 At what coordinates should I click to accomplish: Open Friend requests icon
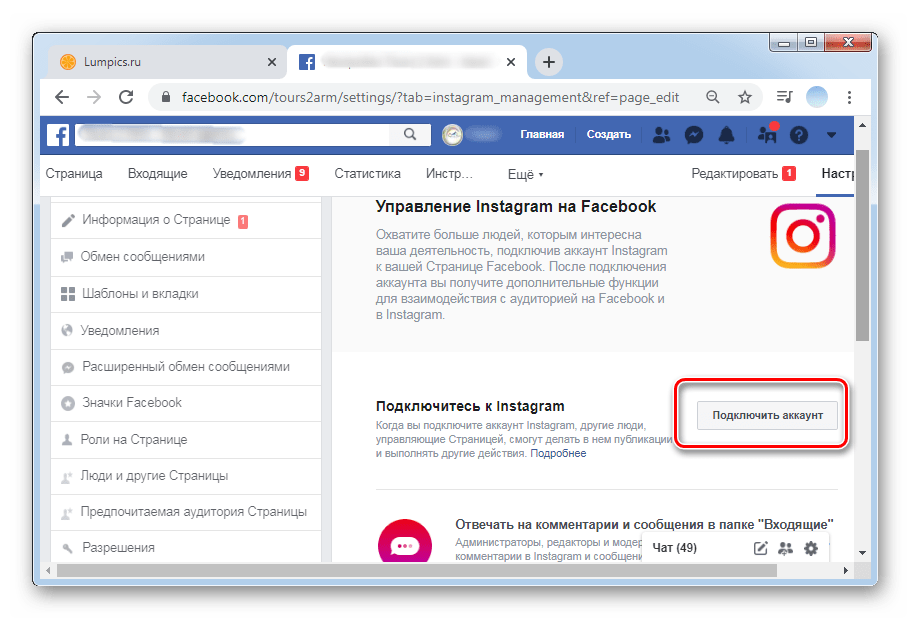(x=661, y=135)
